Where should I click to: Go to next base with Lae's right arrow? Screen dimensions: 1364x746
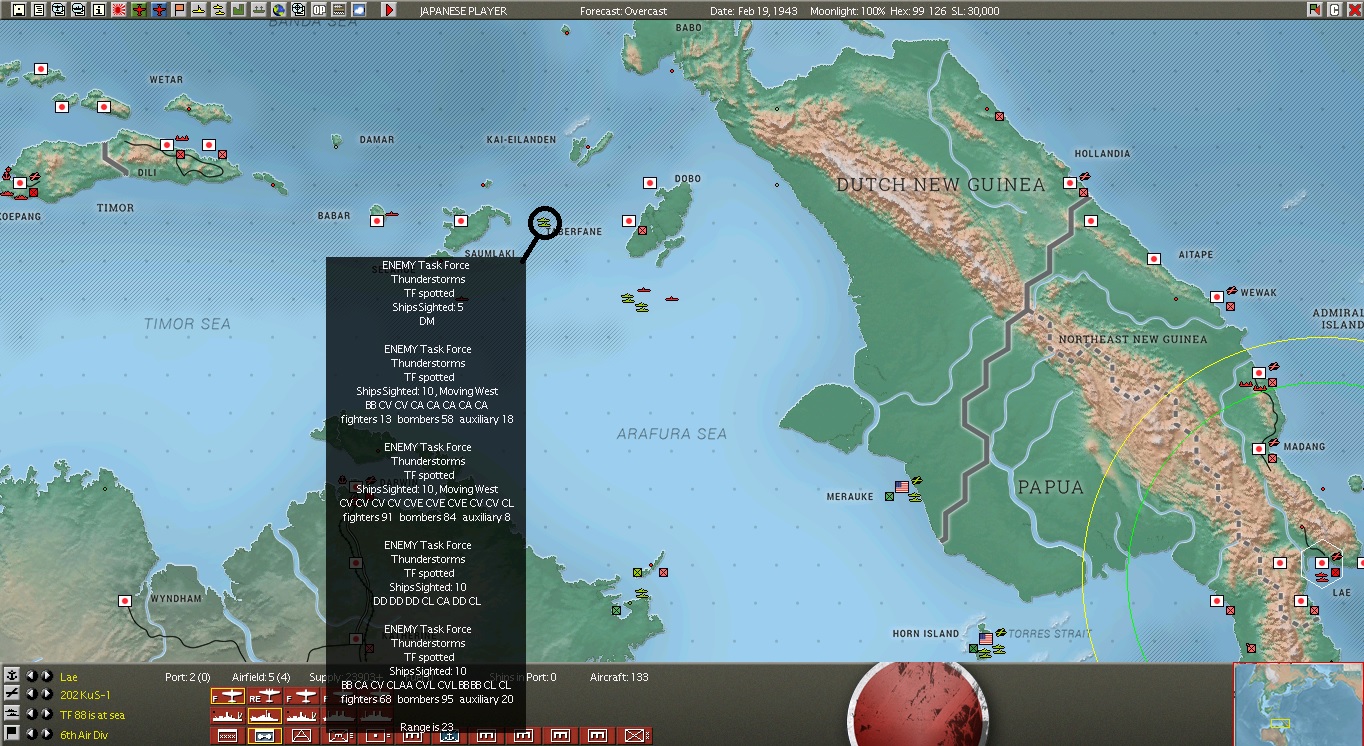(x=46, y=676)
